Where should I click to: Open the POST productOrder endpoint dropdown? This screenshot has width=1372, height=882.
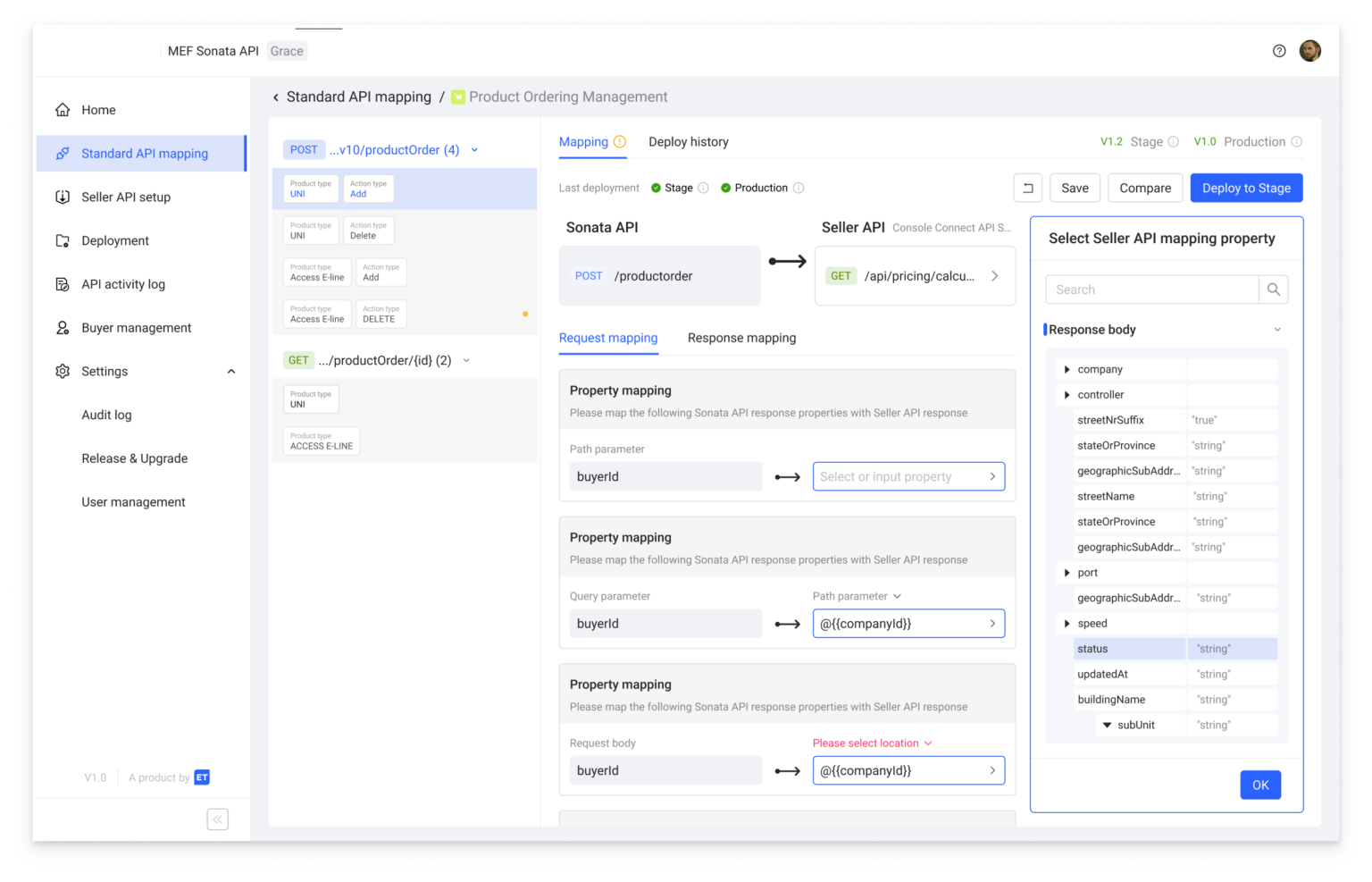tap(474, 149)
